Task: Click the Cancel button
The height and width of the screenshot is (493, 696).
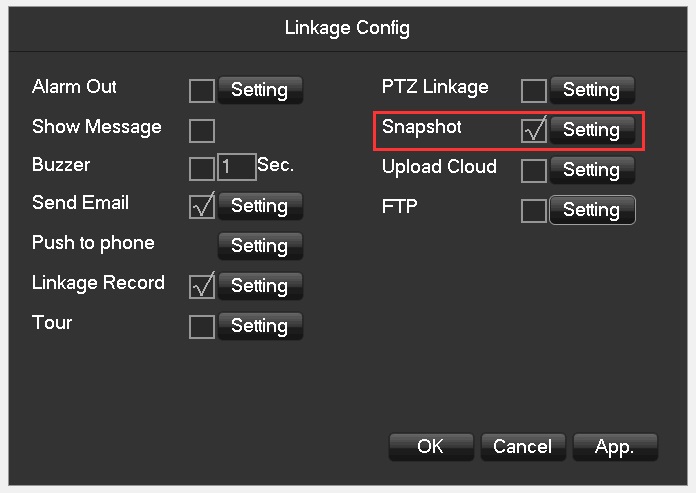Action: click(x=522, y=447)
